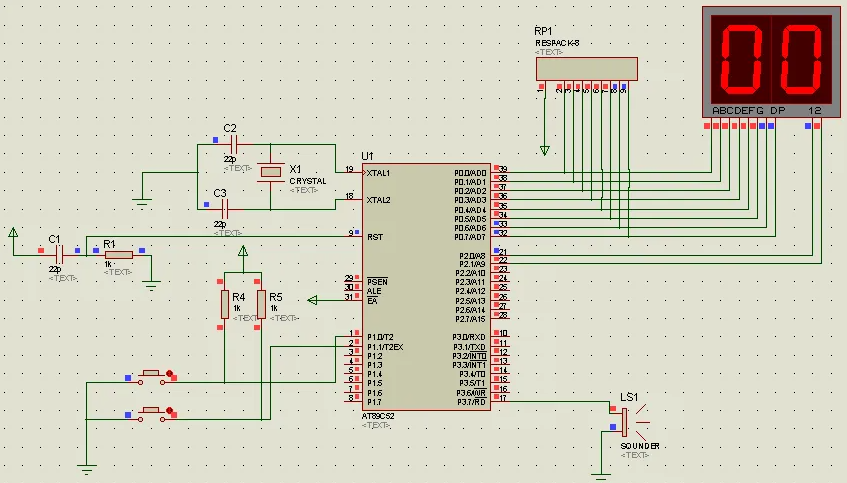
Task: Click the ground symbol under R1
Action: (x=151, y=285)
